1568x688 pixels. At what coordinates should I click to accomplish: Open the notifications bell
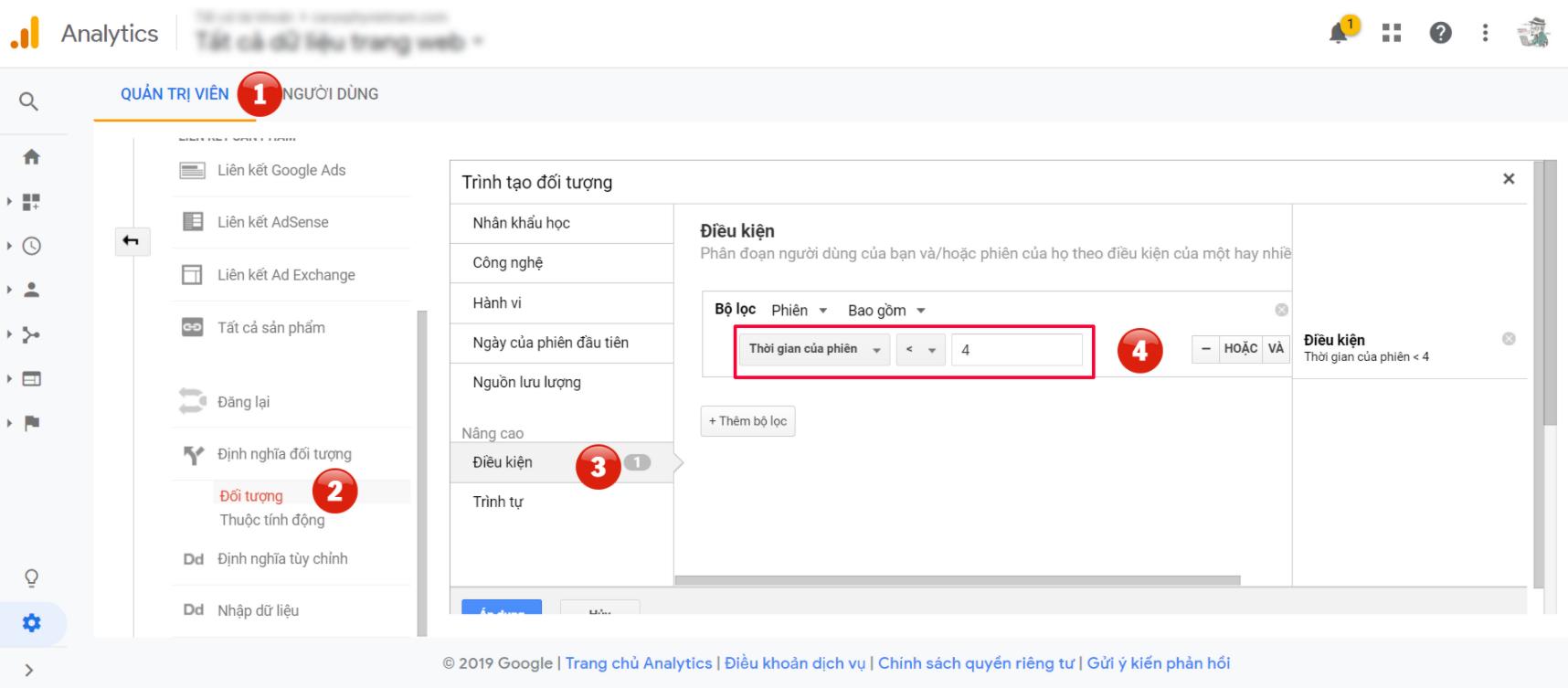pos(1340,33)
